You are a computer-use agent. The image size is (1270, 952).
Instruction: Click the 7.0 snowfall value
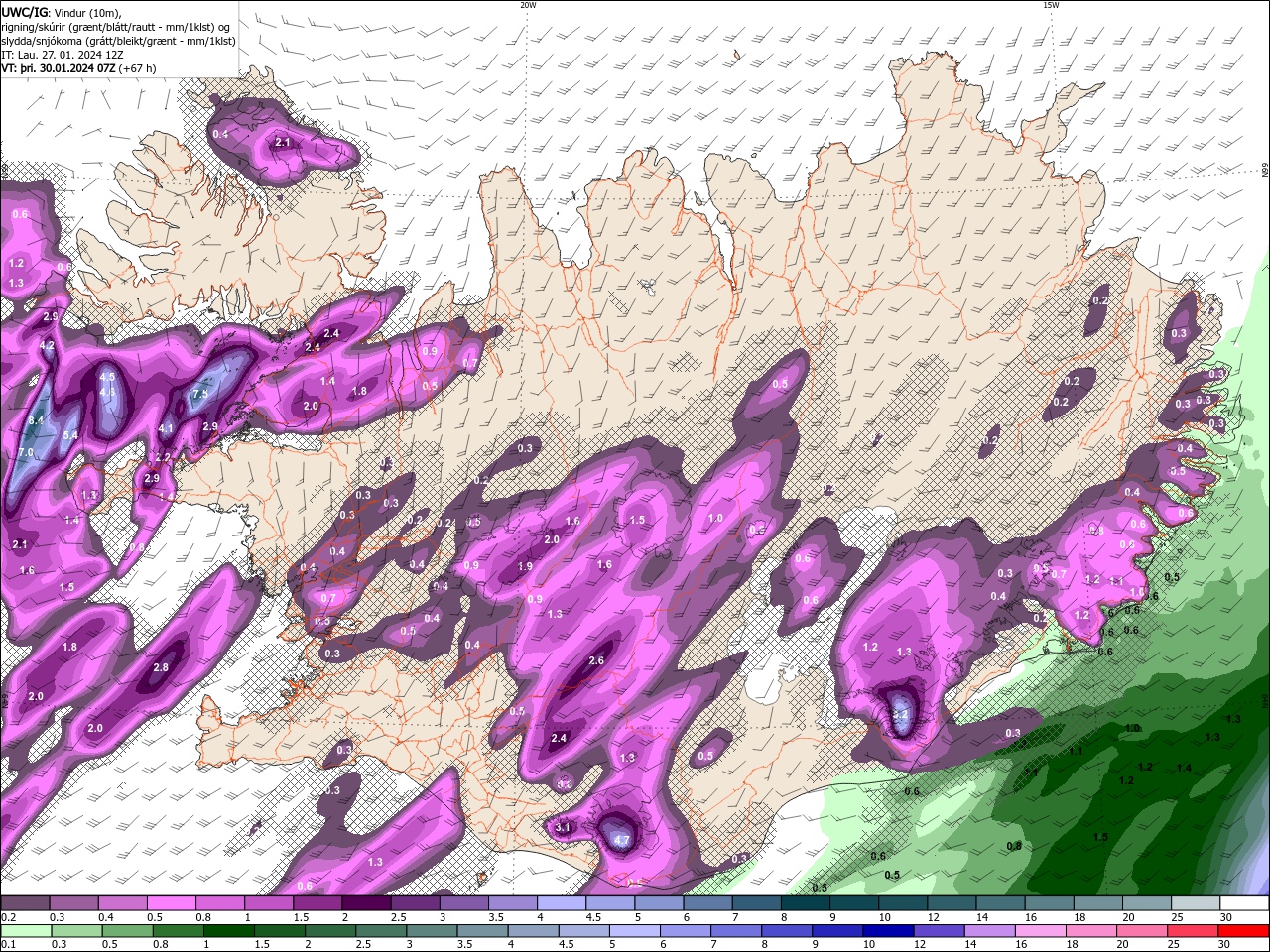(25, 452)
